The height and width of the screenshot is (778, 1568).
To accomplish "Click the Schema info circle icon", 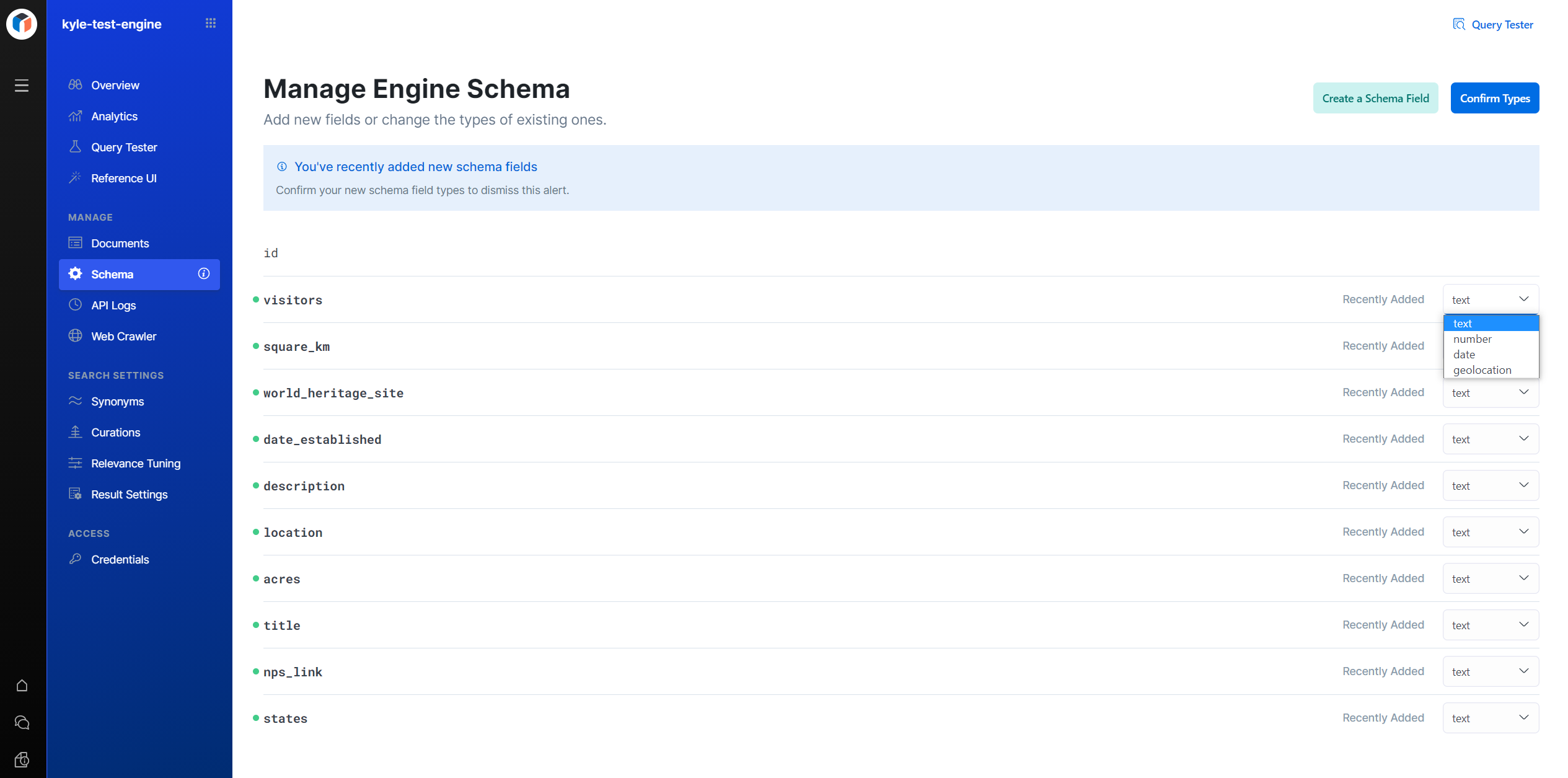I will pos(204,274).
